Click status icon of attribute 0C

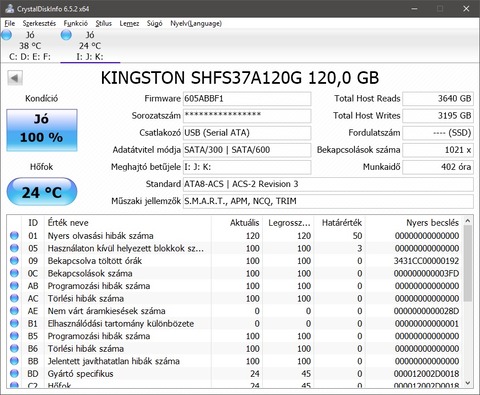pyautogui.click(x=14, y=273)
